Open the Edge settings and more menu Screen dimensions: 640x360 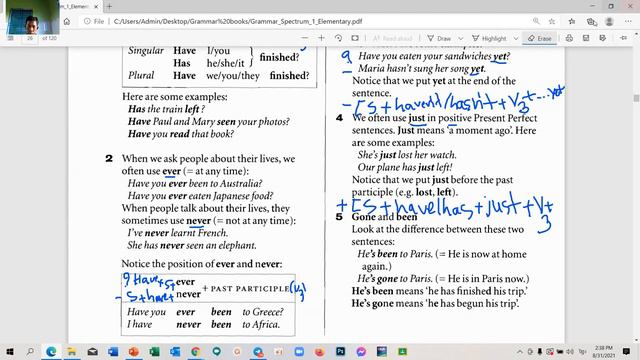coord(628,21)
